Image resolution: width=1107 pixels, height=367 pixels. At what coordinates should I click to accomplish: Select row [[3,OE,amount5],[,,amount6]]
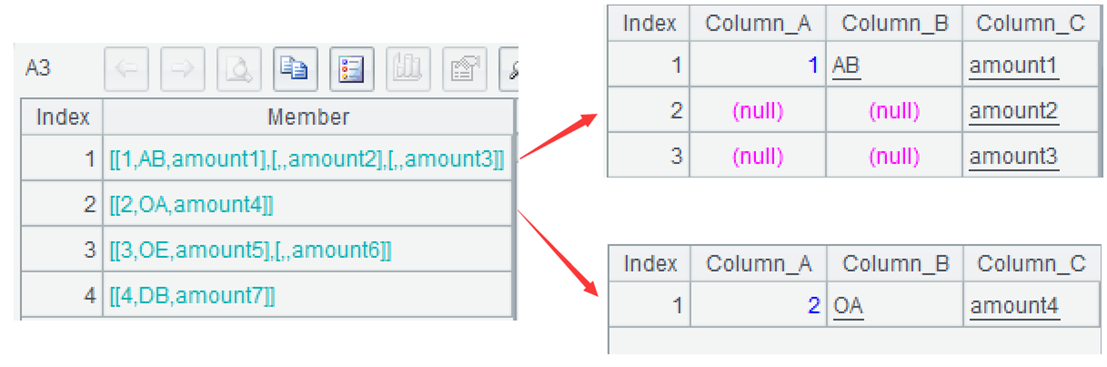308,249
